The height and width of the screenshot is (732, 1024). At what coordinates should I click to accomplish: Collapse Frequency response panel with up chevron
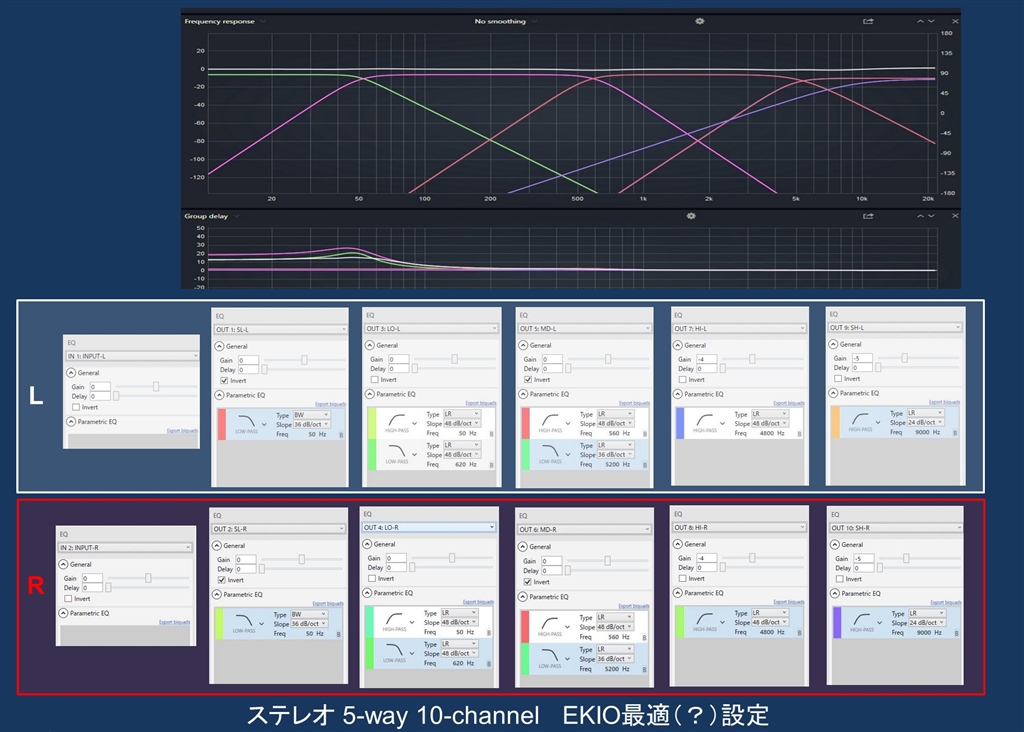click(920, 21)
